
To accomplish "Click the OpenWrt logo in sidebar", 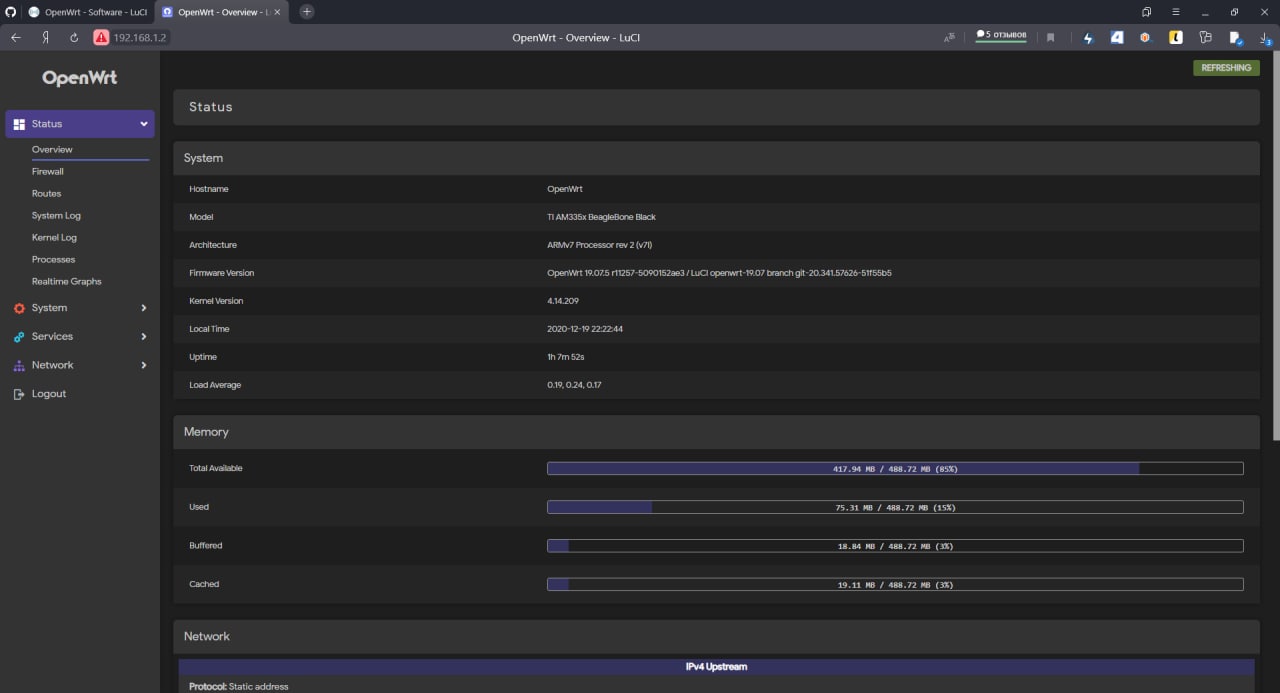I will click(80, 78).
